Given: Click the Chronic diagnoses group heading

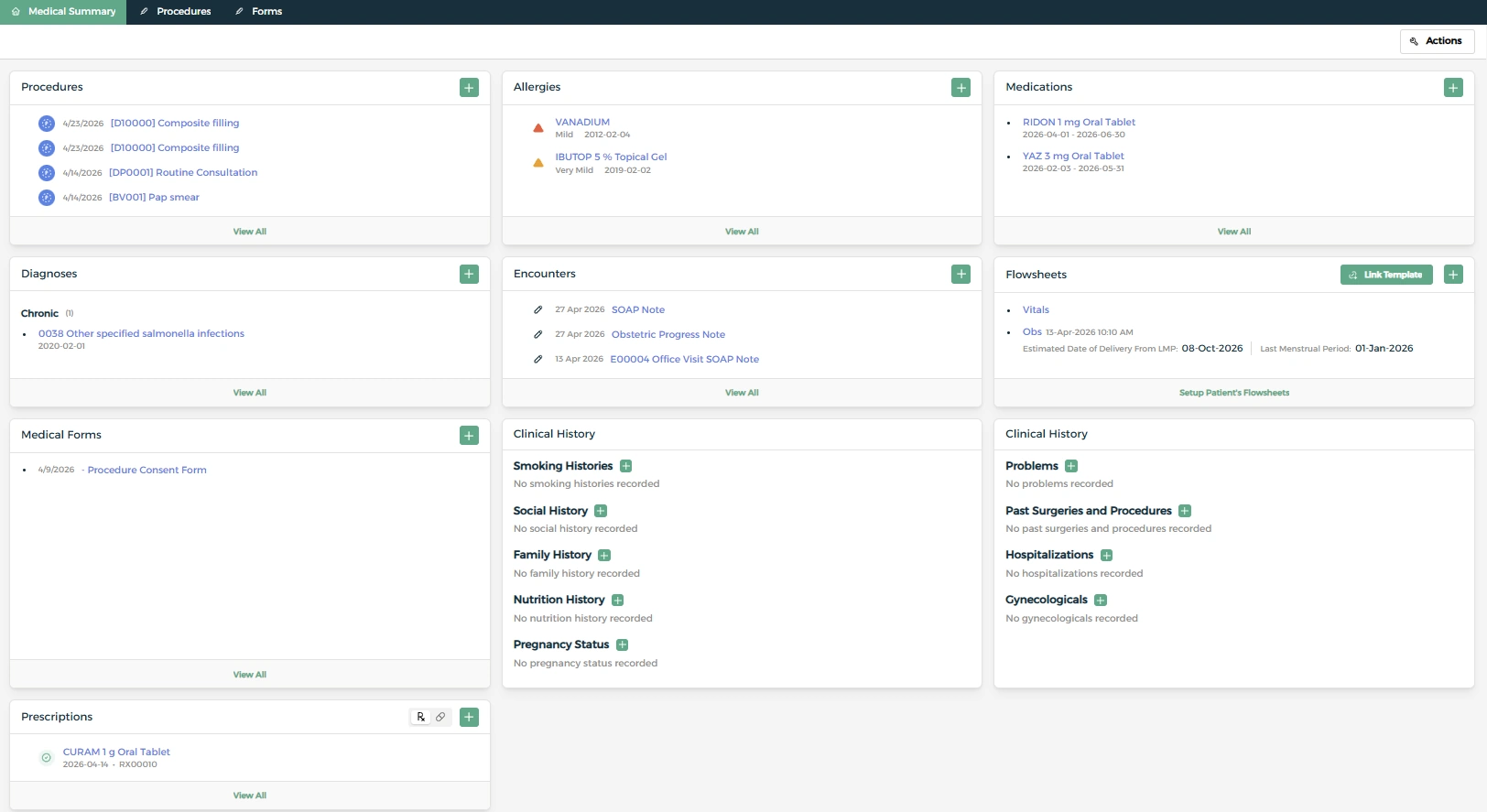Looking at the screenshot, I should pos(39,313).
